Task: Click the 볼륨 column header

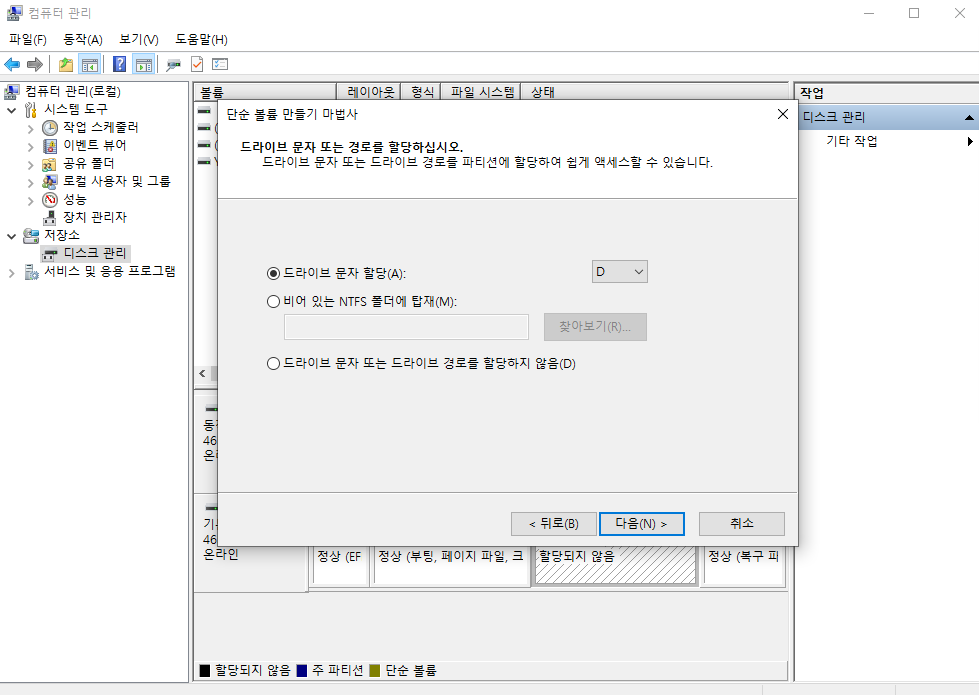Action: tap(265, 92)
